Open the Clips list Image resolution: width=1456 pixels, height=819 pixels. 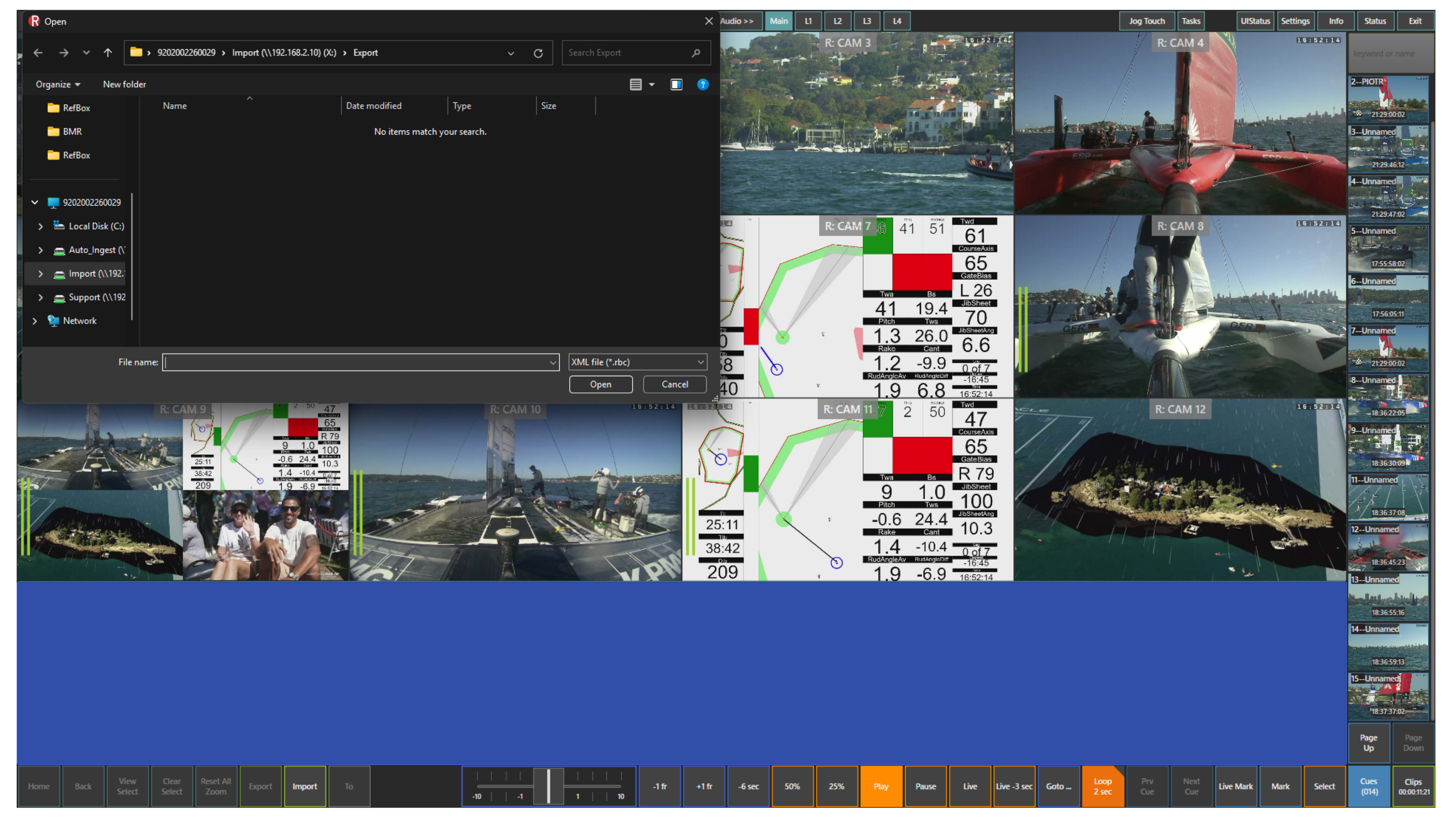pyautogui.click(x=1413, y=786)
